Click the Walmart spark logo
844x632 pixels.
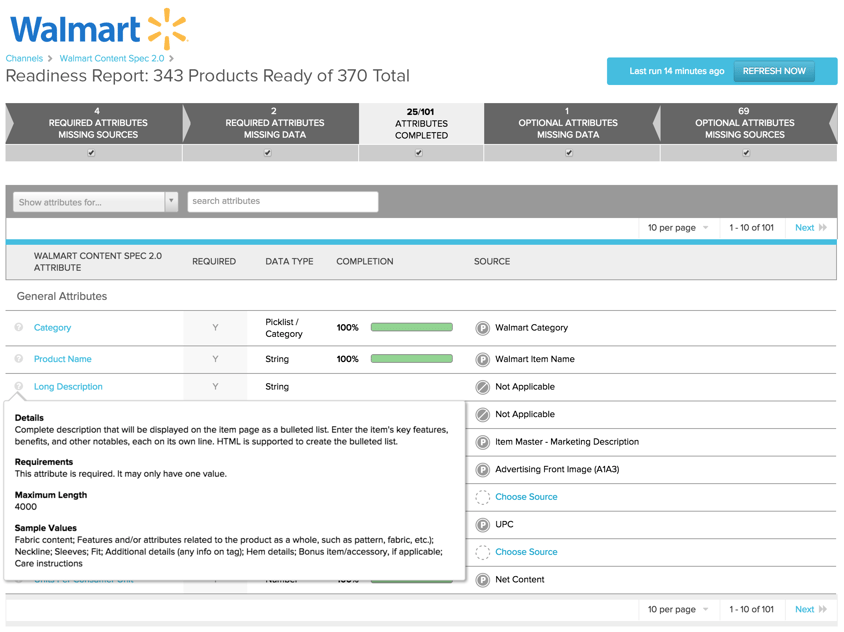click(167, 29)
